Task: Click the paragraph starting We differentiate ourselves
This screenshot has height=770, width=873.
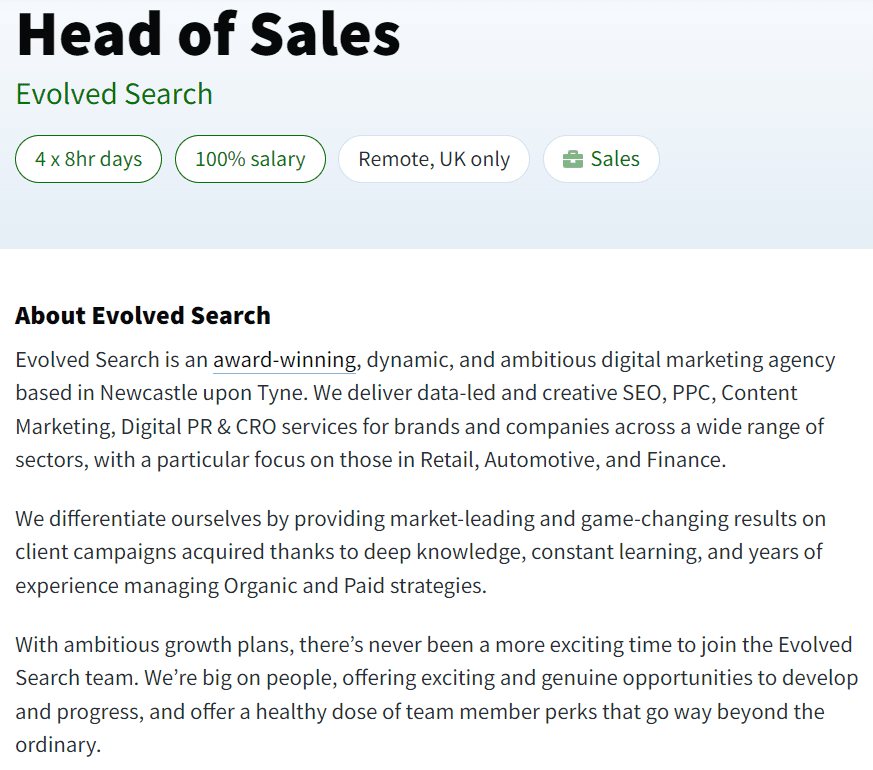Action: [x=420, y=552]
